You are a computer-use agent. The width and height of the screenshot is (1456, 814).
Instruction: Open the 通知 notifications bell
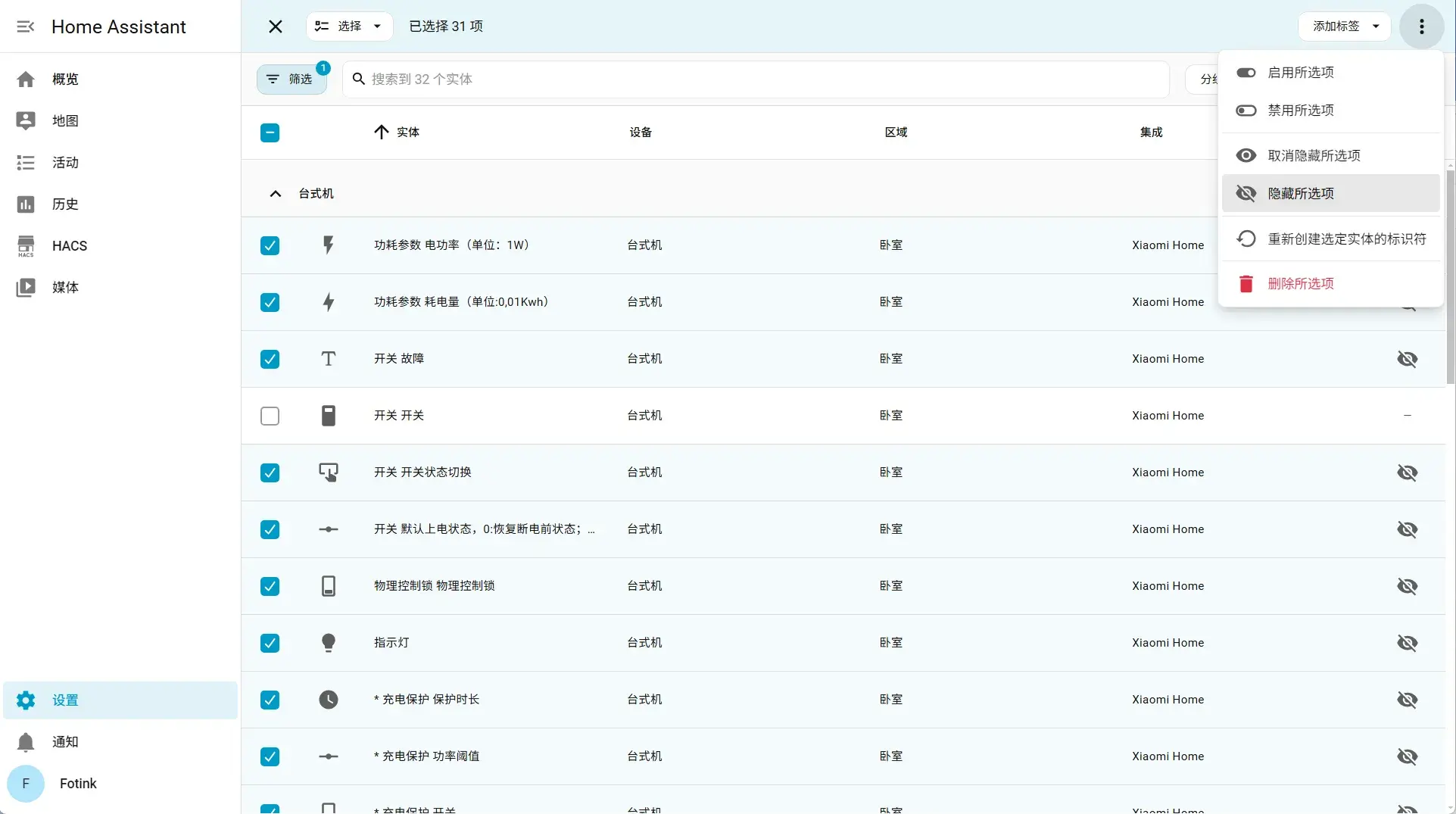coord(26,742)
